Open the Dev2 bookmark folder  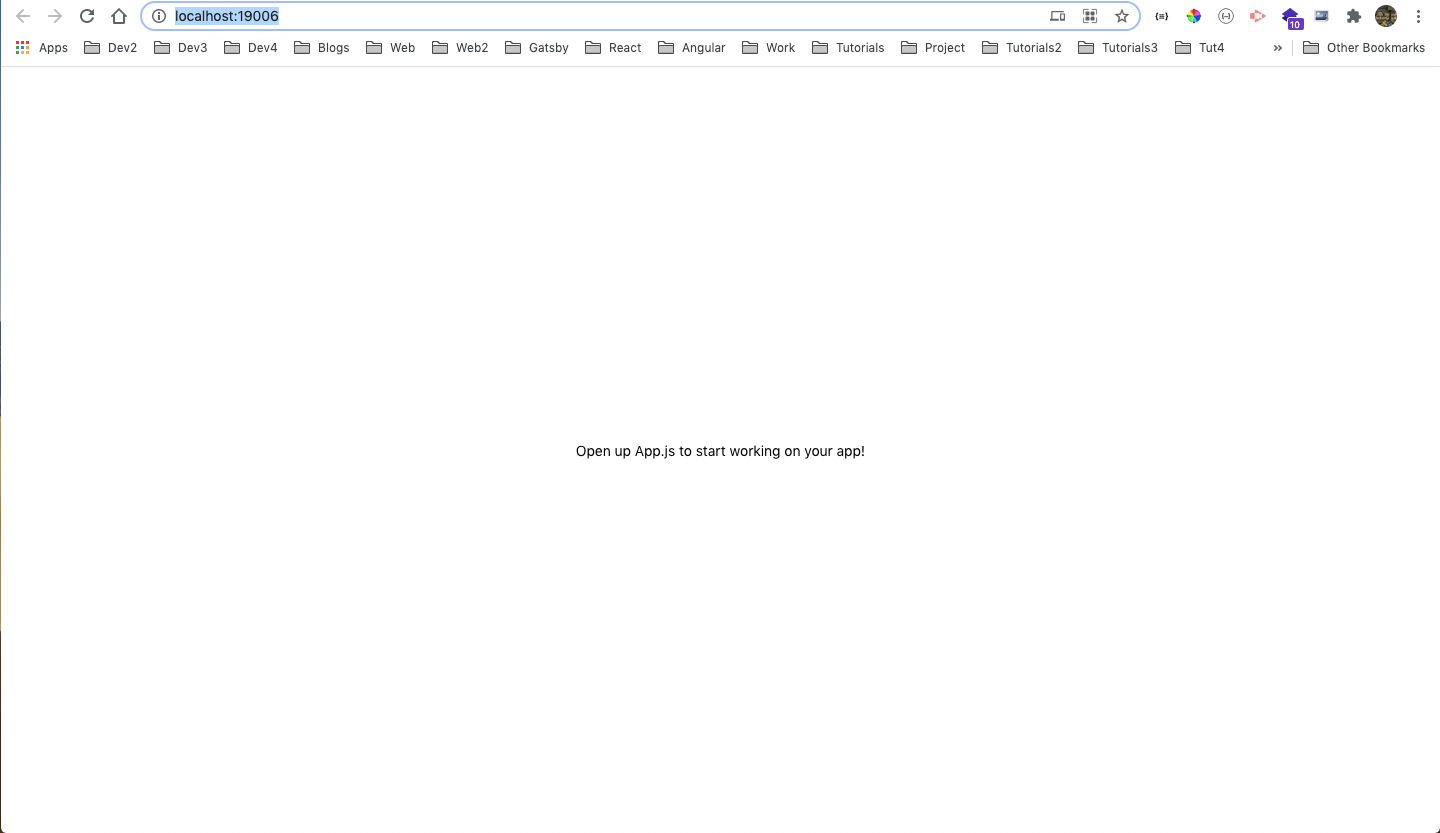[111, 48]
